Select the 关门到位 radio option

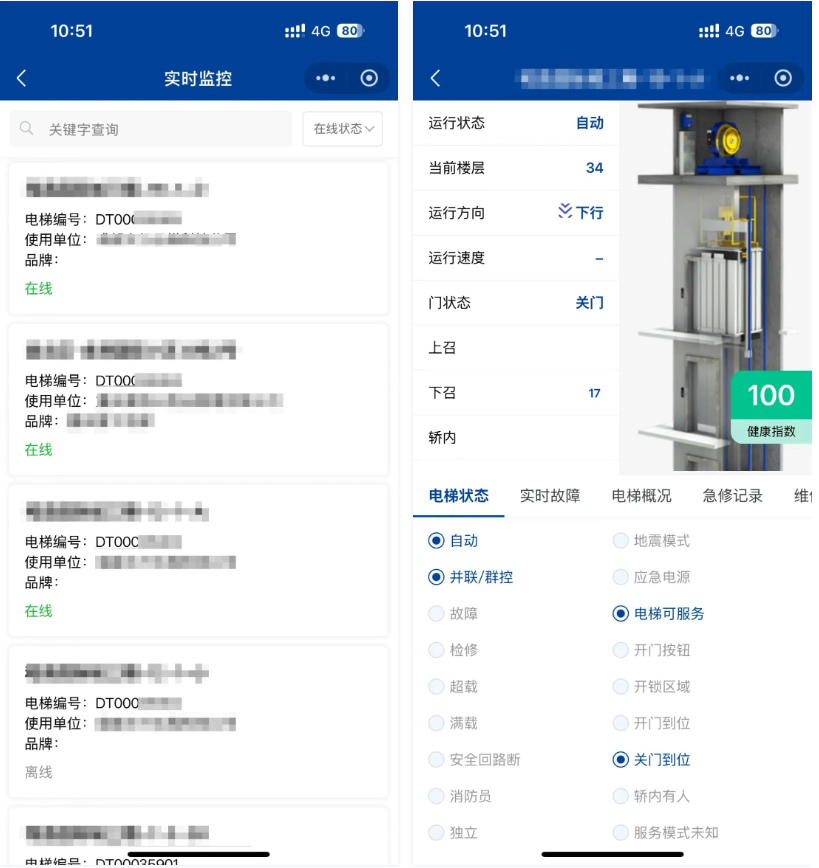point(621,760)
